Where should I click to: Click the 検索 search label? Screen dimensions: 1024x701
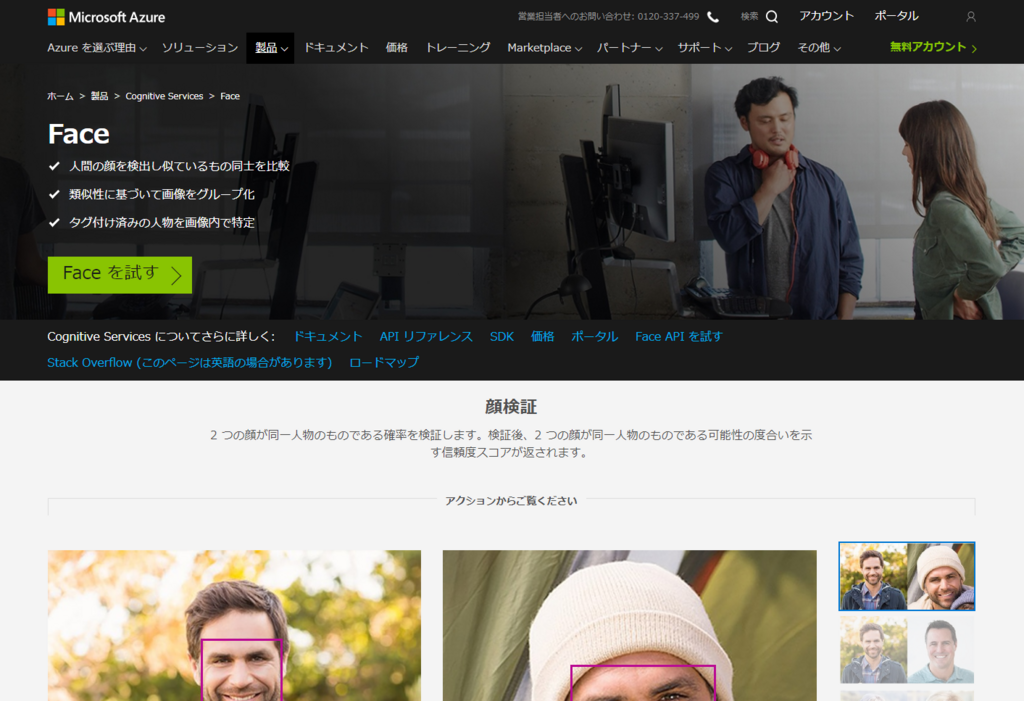[749, 16]
